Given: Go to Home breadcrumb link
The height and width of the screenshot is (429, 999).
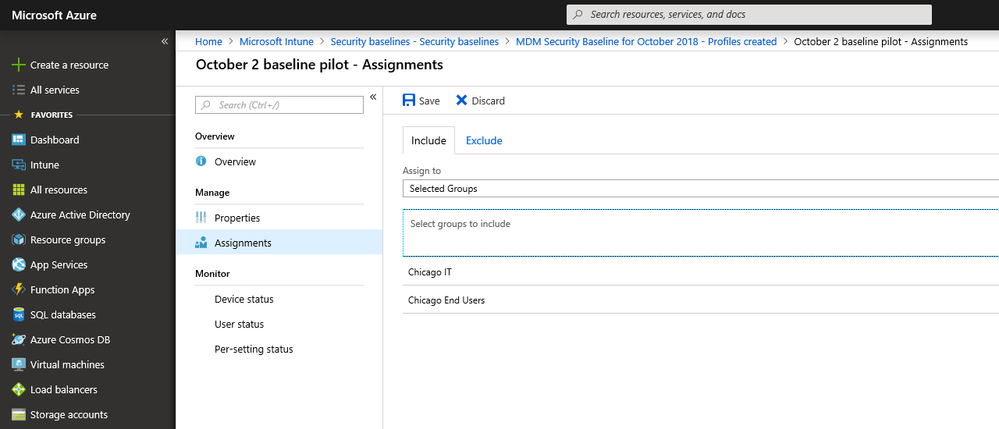Looking at the screenshot, I should coord(208,41).
